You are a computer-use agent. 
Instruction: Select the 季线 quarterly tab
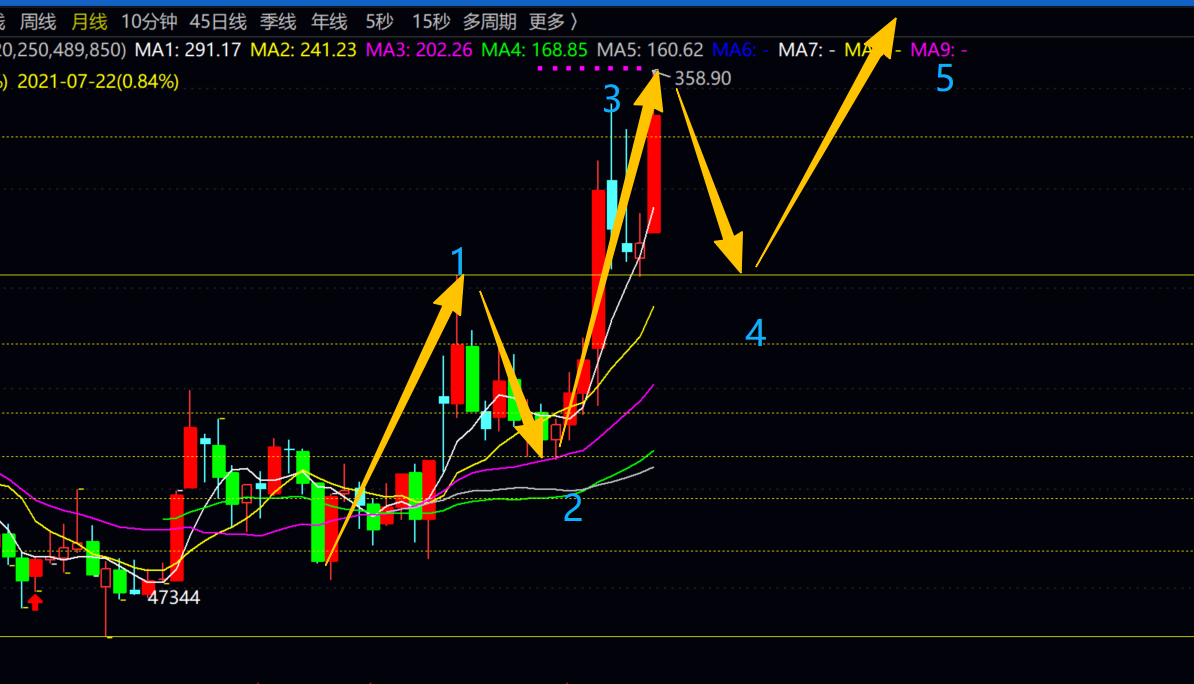pos(278,21)
